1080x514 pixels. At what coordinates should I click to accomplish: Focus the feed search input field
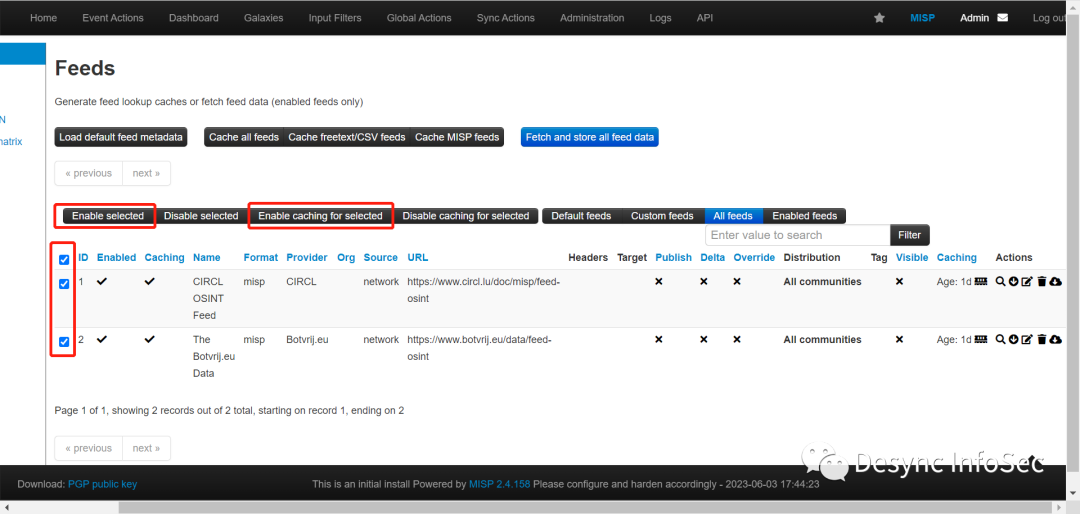[798, 235]
